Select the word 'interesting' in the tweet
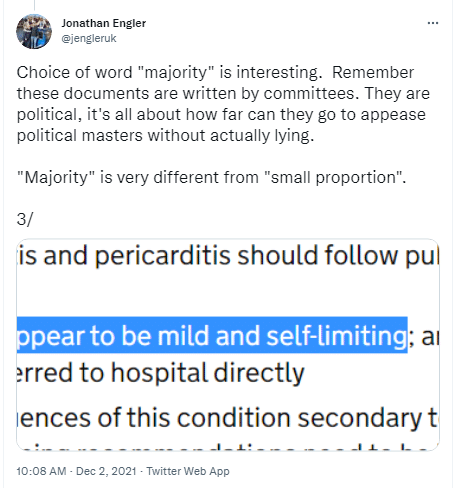This screenshot has width=457, height=488. (279, 73)
